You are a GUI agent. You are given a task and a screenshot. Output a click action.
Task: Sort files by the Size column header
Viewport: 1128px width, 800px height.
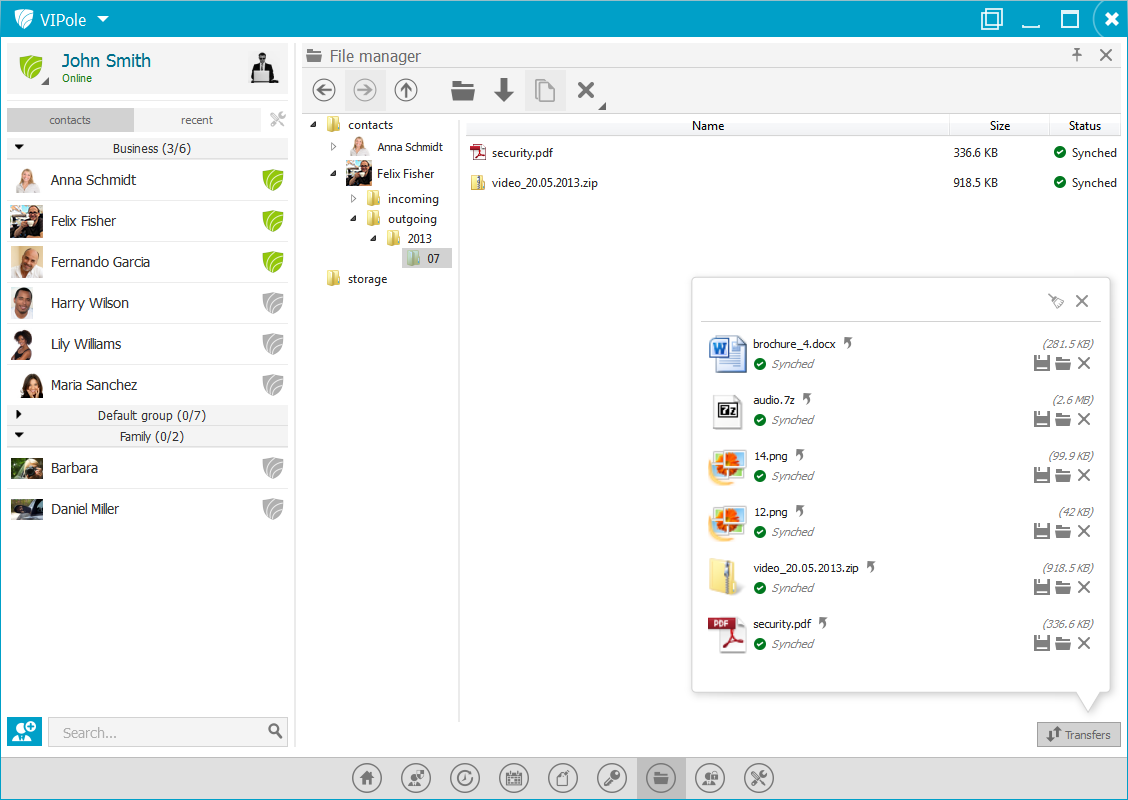999,126
